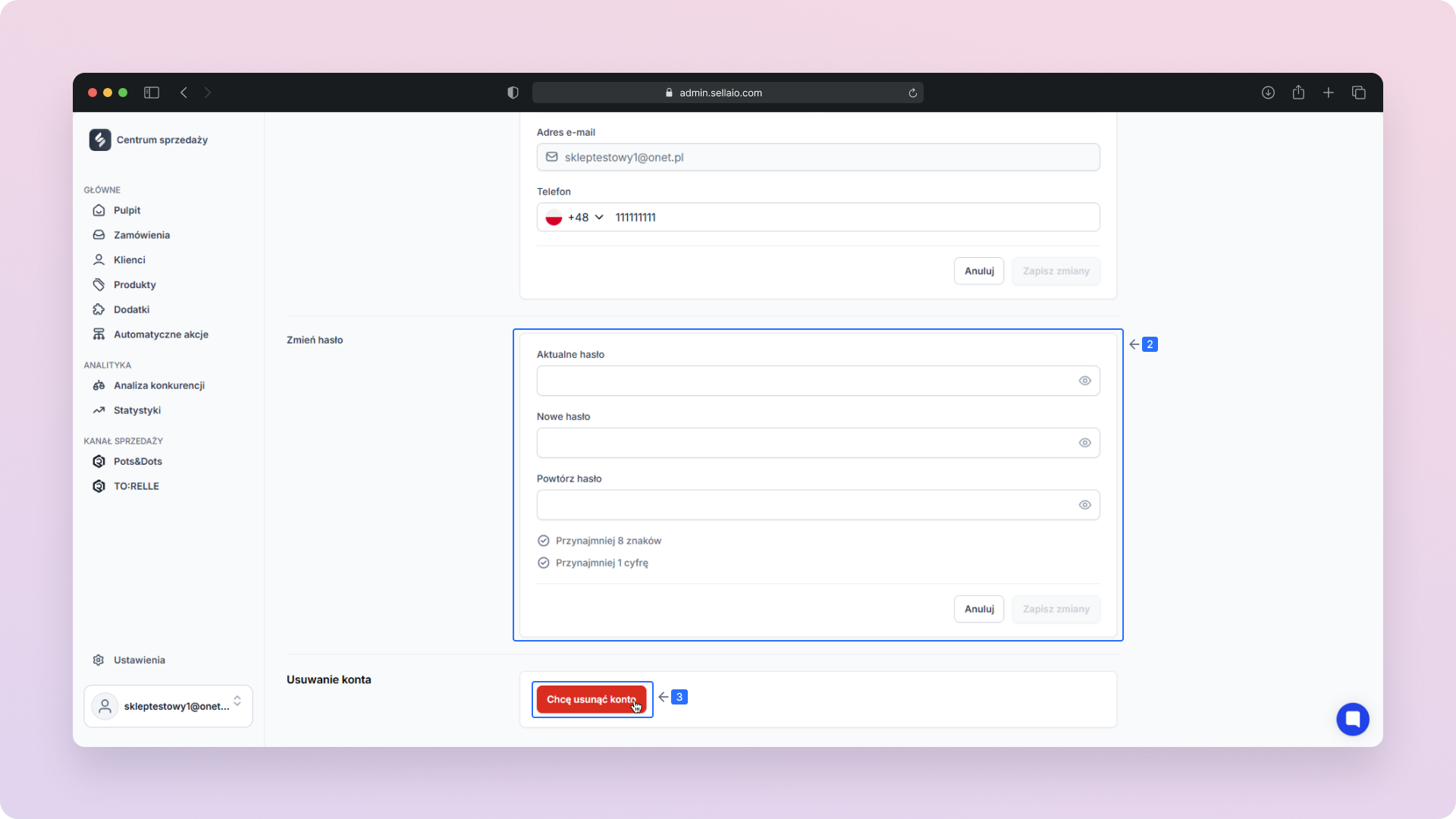This screenshot has width=1456, height=819.
Task: Click the Przynajmniej 8 znaków check icon
Action: 543,541
